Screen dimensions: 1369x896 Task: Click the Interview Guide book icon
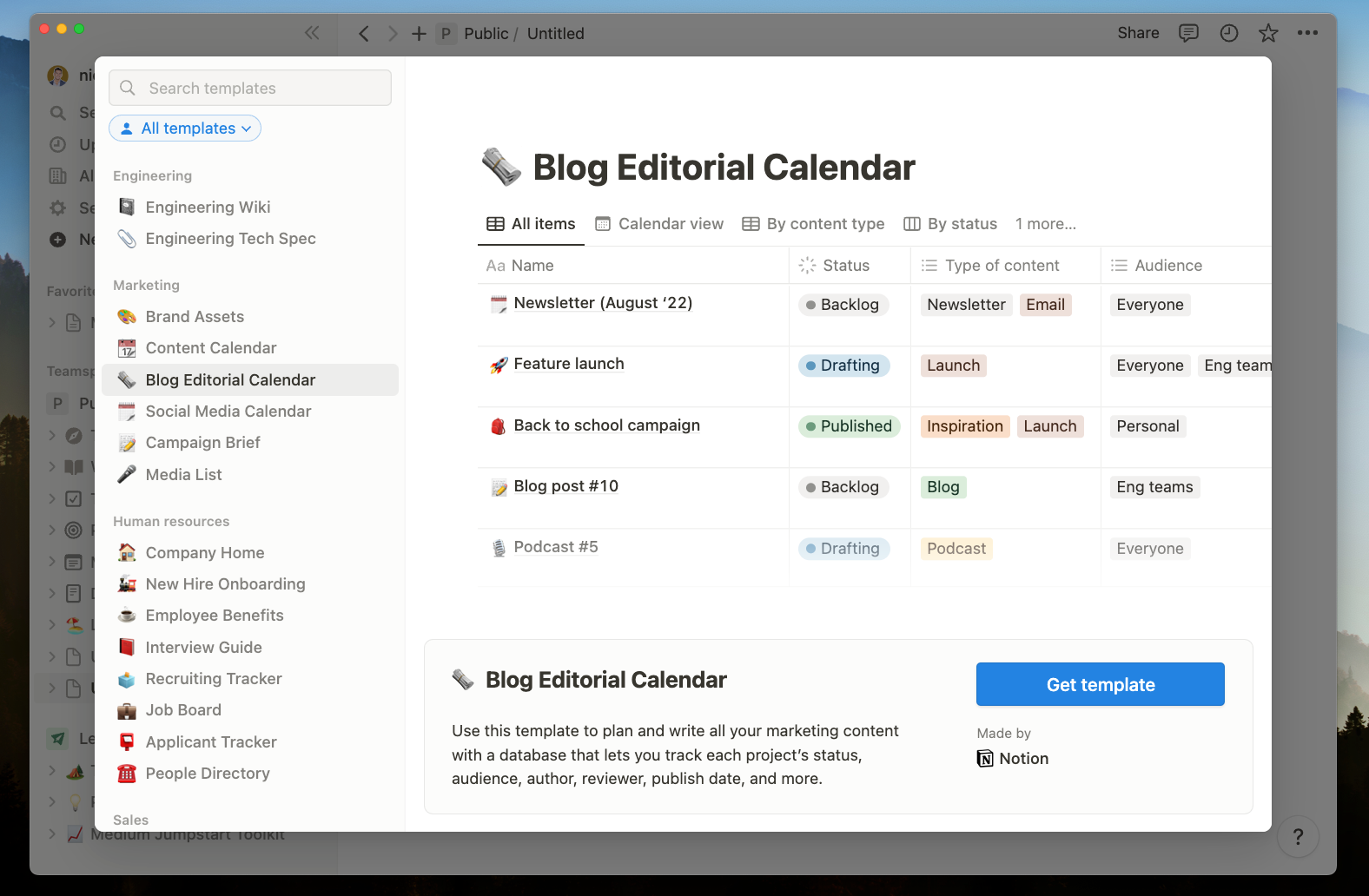(x=127, y=647)
